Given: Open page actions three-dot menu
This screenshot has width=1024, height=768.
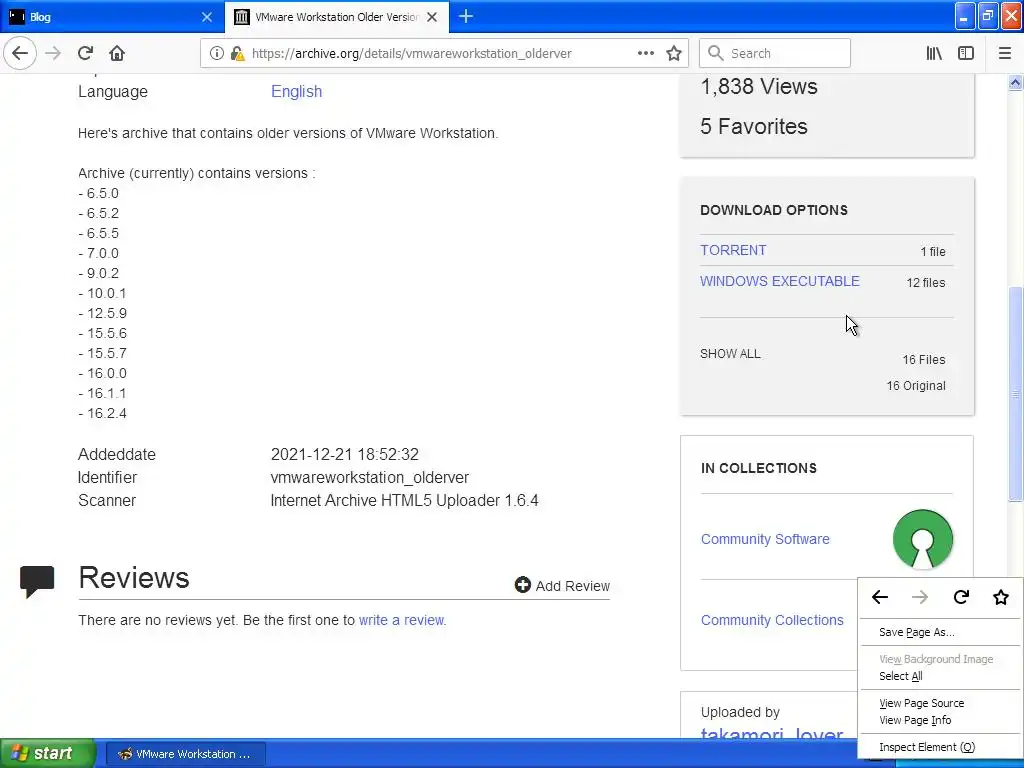Looking at the screenshot, I should click(645, 53).
